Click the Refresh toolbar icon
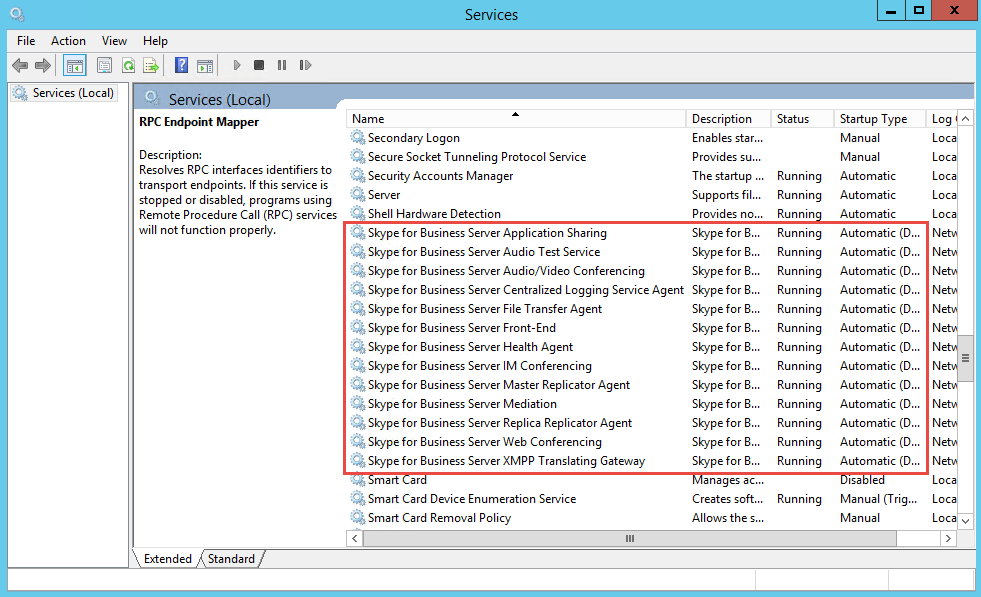981x597 pixels. [128, 65]
